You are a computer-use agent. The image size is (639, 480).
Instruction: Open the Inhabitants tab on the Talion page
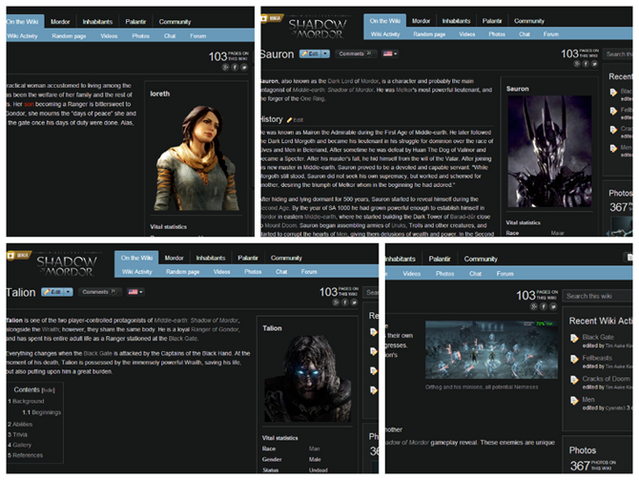pyautogui.click(x=211, y=258)
